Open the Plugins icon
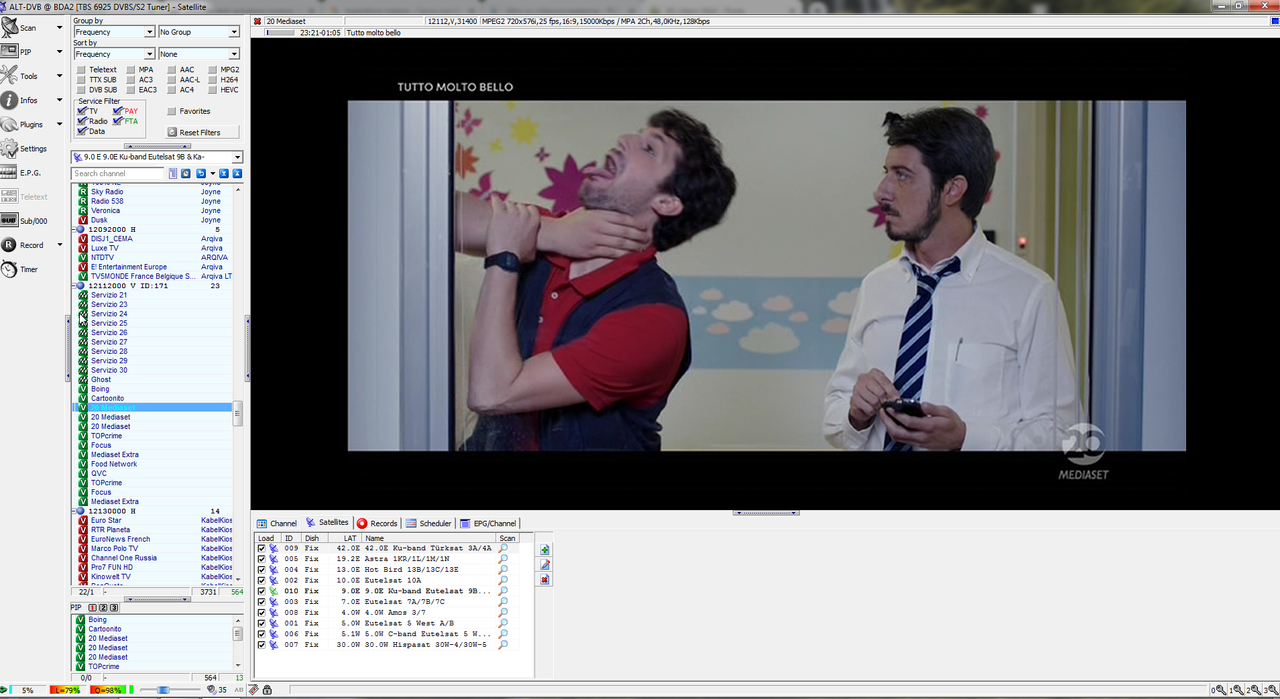The height and width of the screenshot is (699, 1280). pyautogui.click(x=10, y=124)
